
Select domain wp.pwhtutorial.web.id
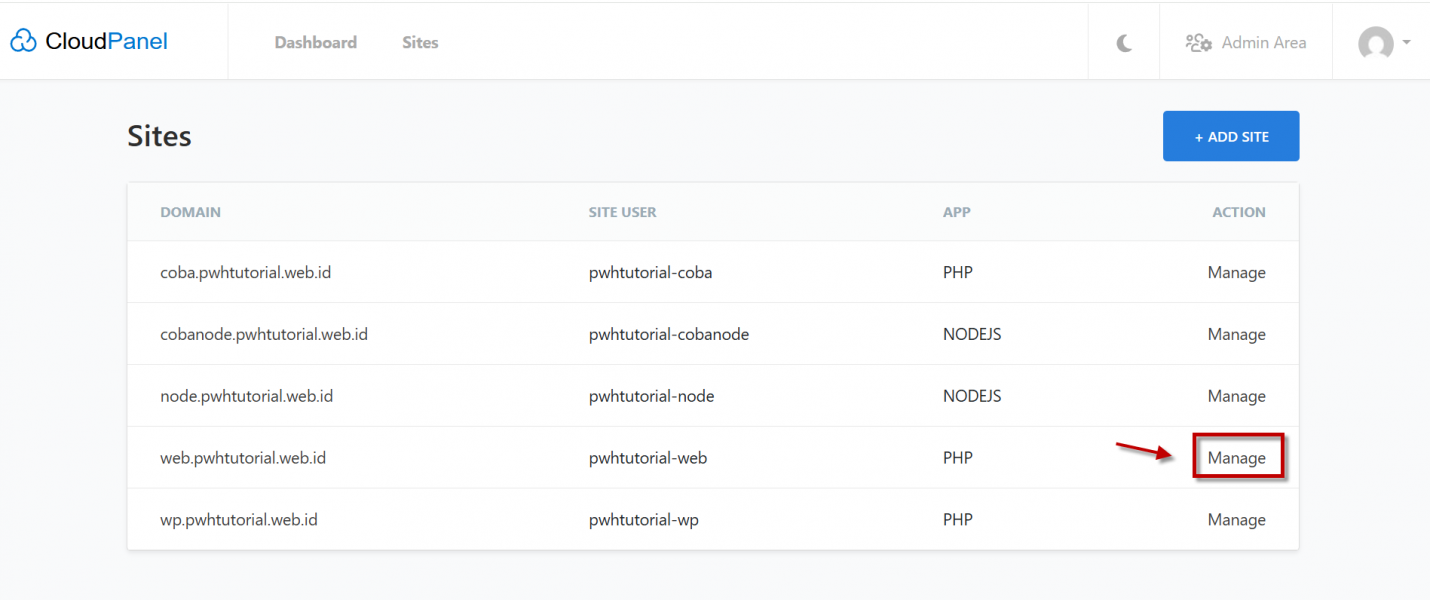click(x=239, y=520)
